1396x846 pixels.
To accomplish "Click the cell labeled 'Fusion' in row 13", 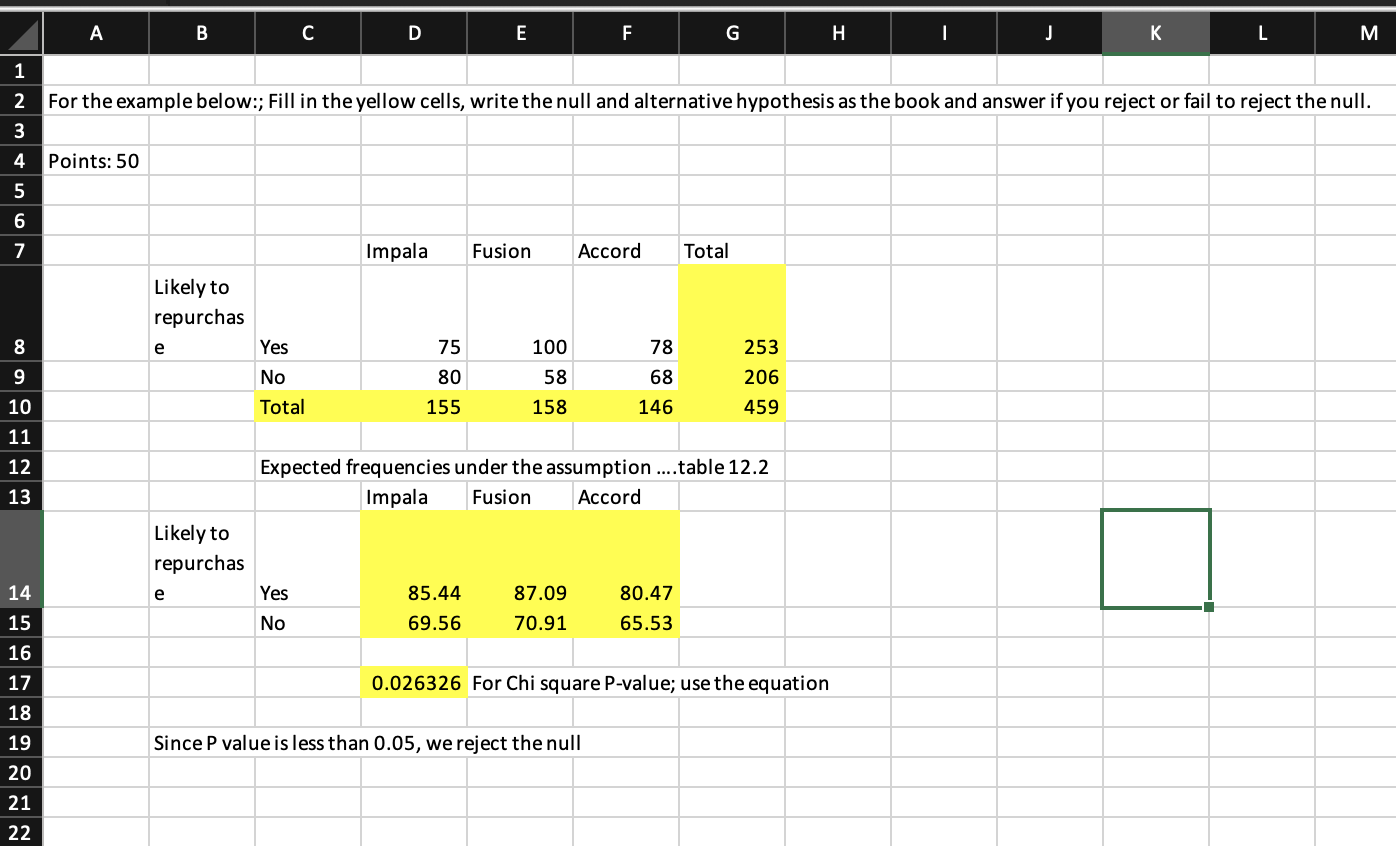I will [519, 497].
